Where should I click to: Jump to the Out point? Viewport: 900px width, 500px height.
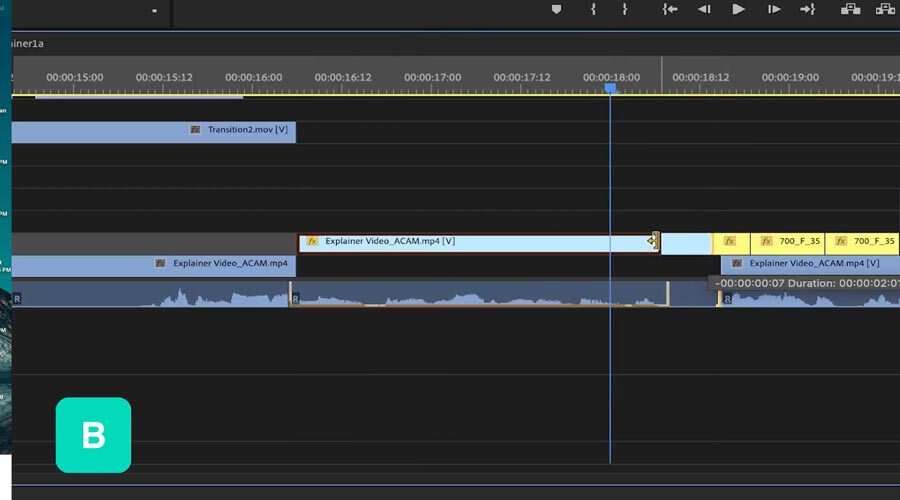(x=808, y=9)
